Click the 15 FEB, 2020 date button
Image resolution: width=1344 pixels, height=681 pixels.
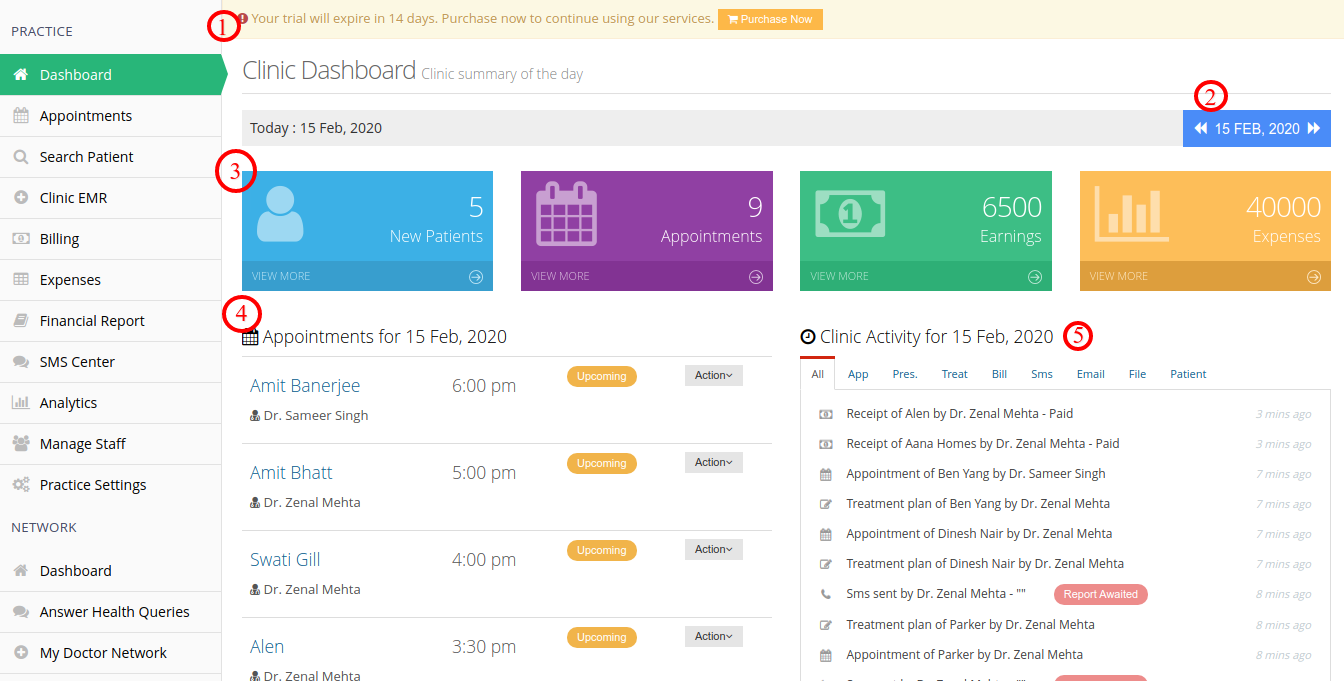coord(1257,129)
